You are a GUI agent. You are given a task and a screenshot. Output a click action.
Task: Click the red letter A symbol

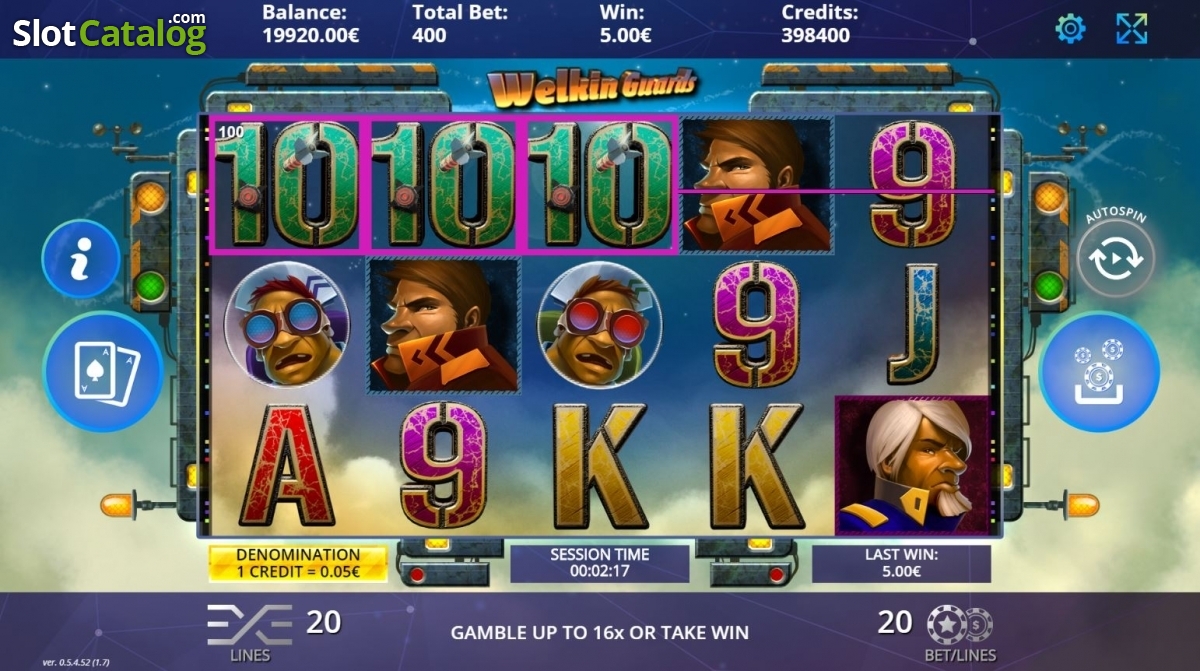point(288,466)
